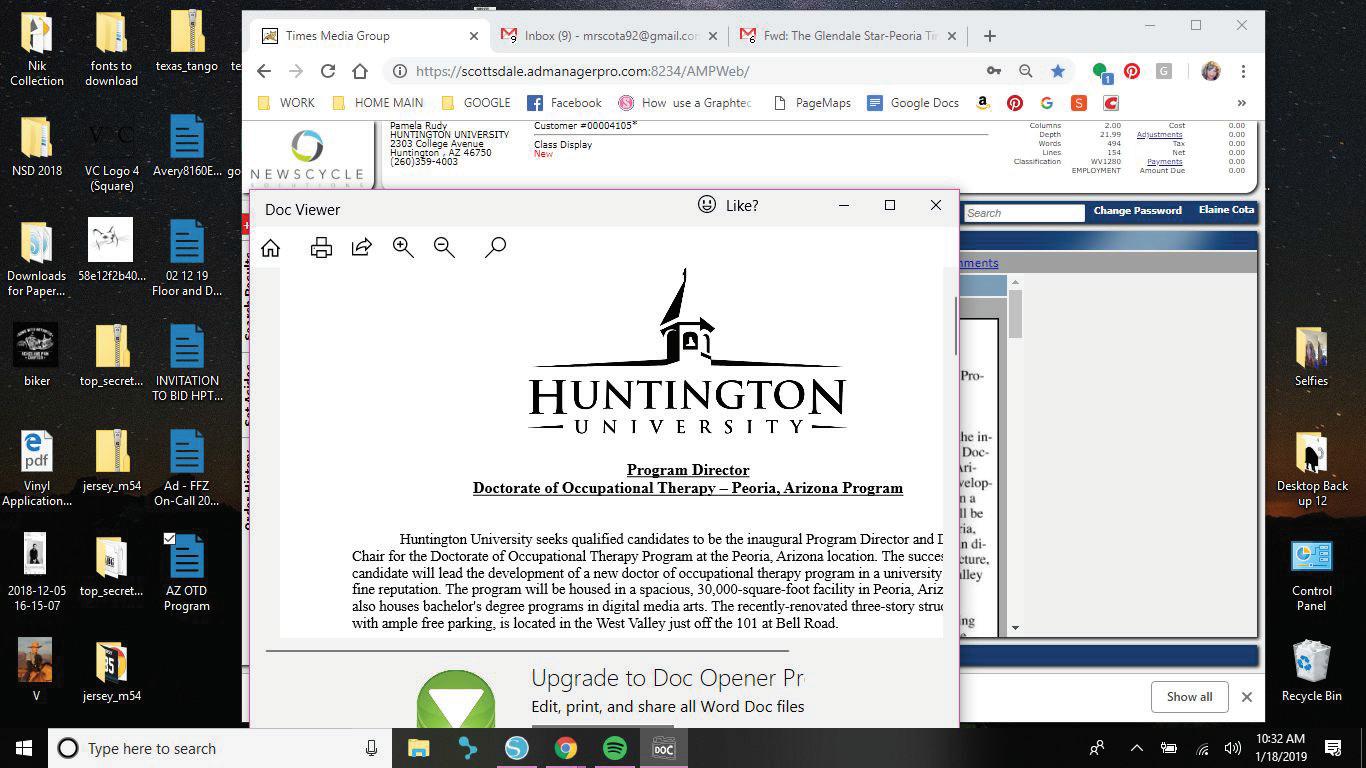This screenshot has width=1366, height=768.
Task: Open the HOME MAIN bookmark folder
Action: [377, 103]
